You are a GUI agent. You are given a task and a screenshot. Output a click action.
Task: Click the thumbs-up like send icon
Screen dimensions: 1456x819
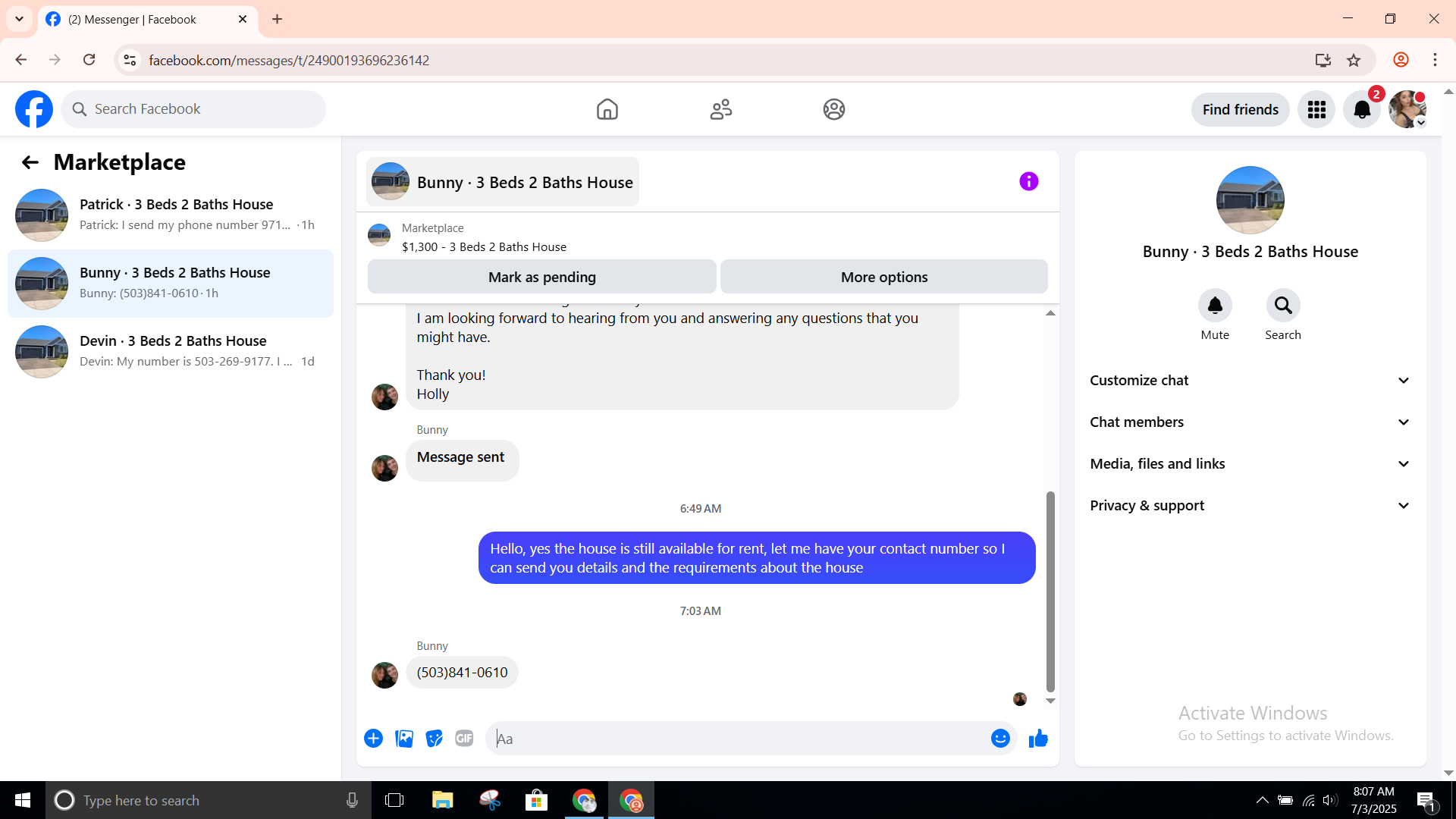(x=1038, y=739)
